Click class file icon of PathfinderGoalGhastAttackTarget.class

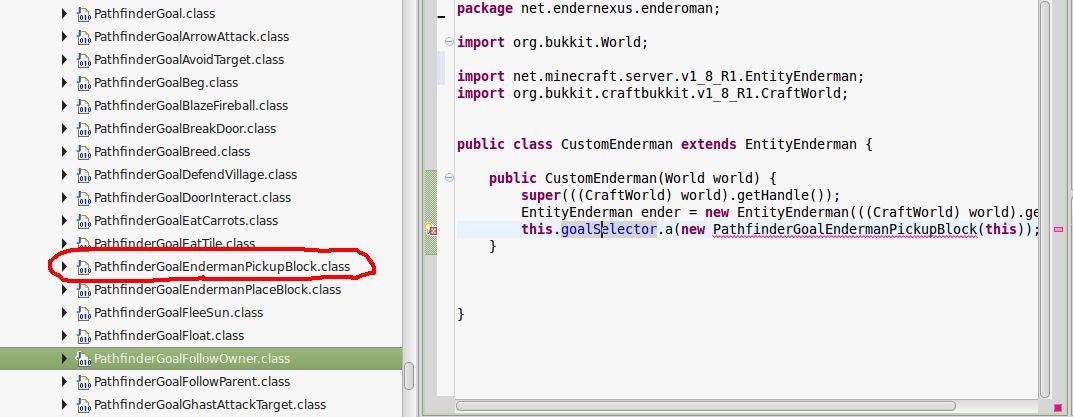coord(83,406)
